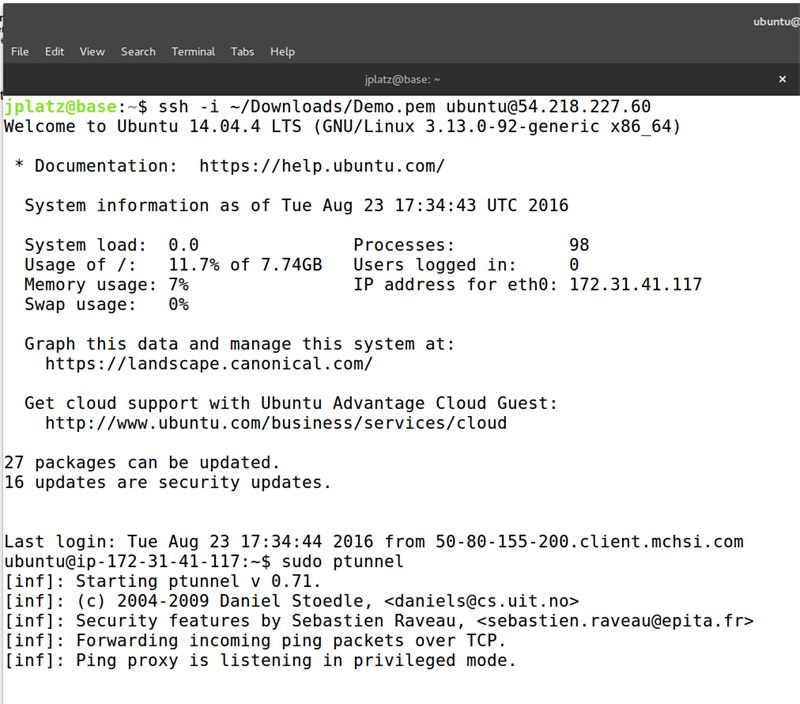Select the jplatz@base: ~ tab
The image size is (800, 704).
pos(404,79)
